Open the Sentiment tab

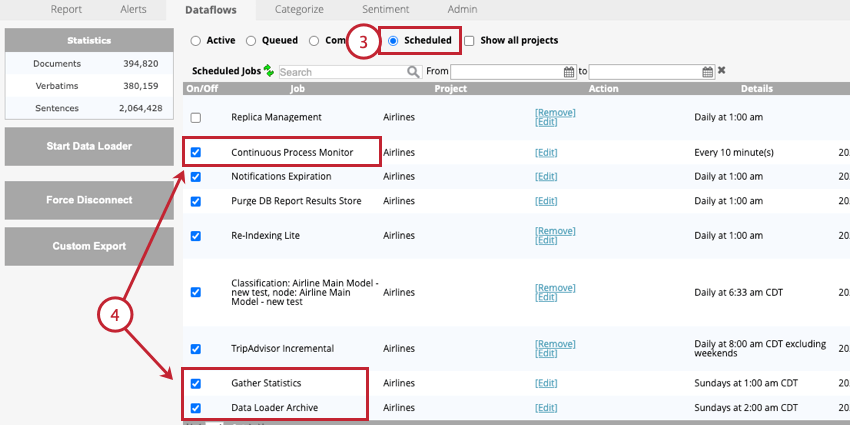click(385, 9)
